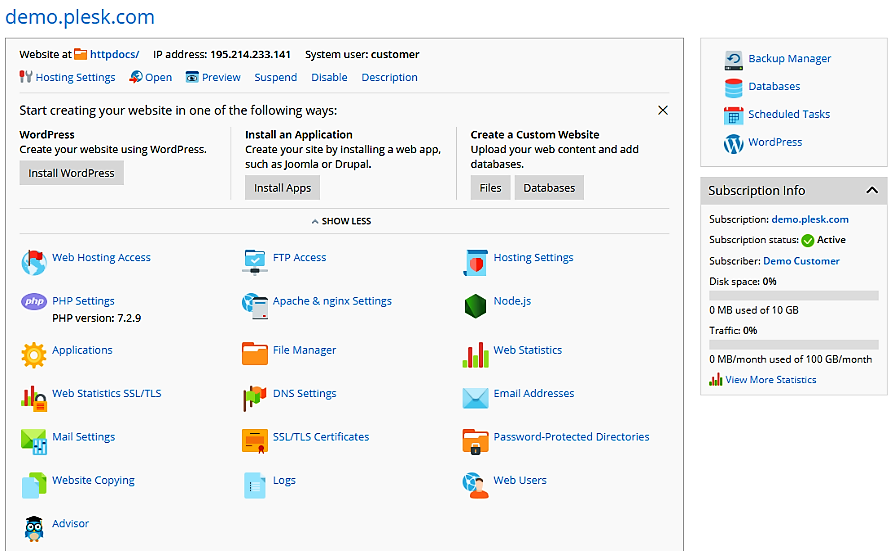This screenshot has height=551, width=895.
Task: Click the Advisor owl icon
Action: pyautogui.click(x=34, y=529)
